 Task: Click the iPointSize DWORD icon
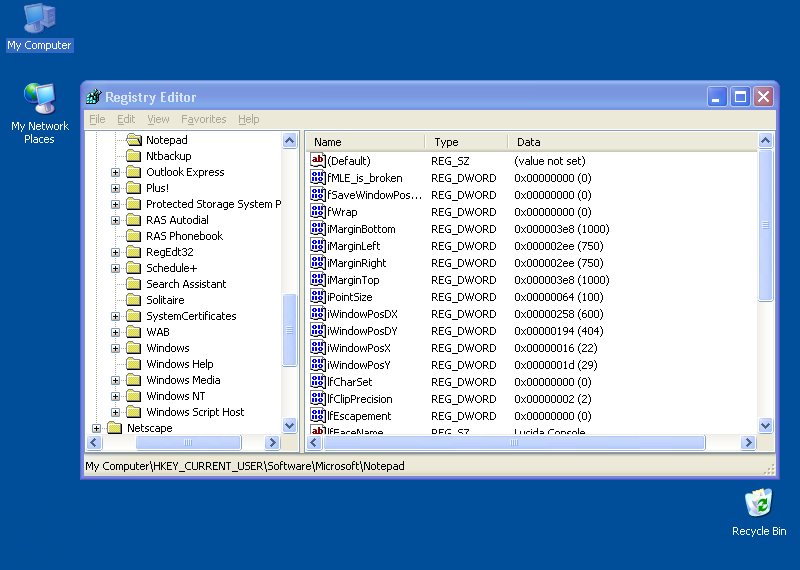click(x=317, y=296)
